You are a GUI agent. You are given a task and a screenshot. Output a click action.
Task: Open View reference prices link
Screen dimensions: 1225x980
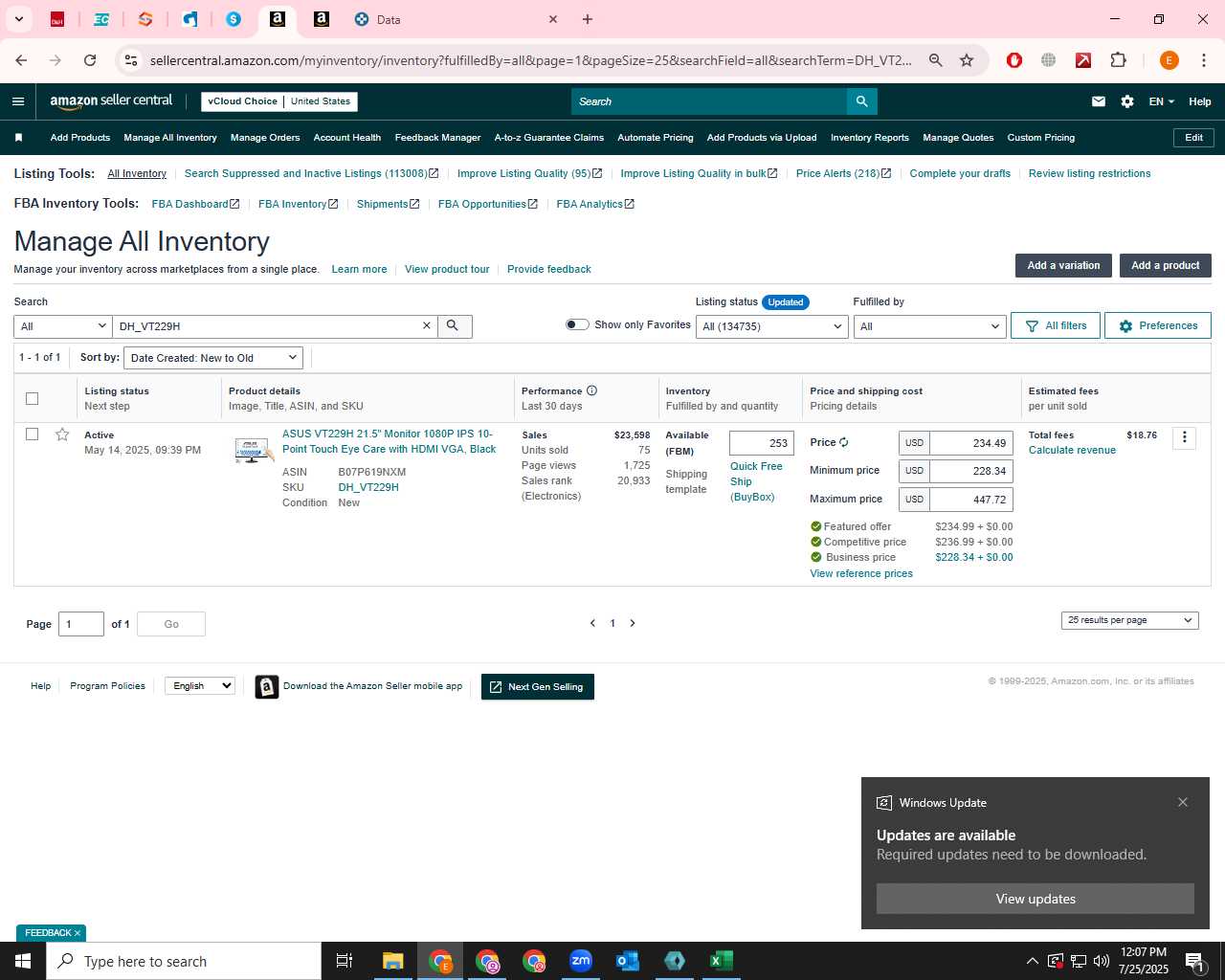click(861, 573)
